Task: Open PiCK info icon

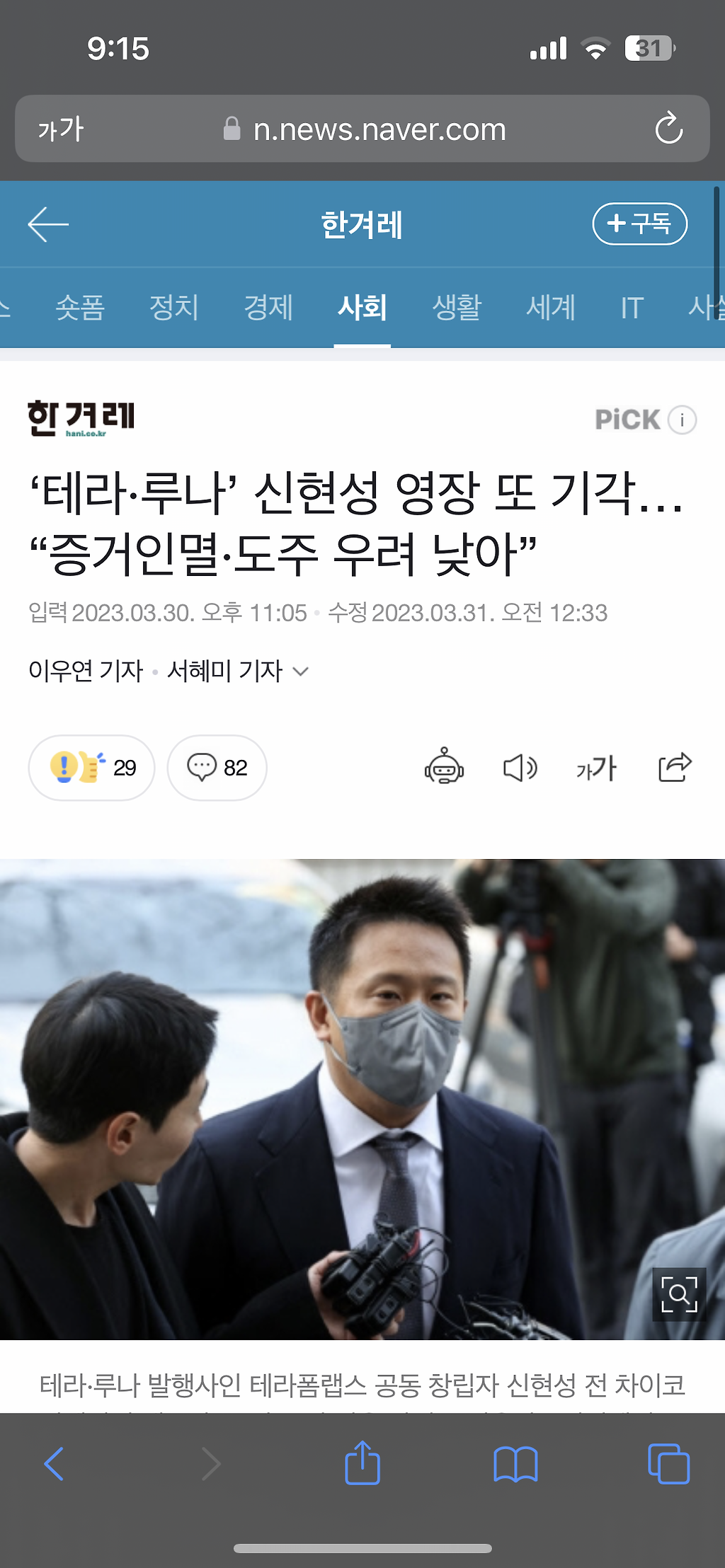Action: pos(683,420)
